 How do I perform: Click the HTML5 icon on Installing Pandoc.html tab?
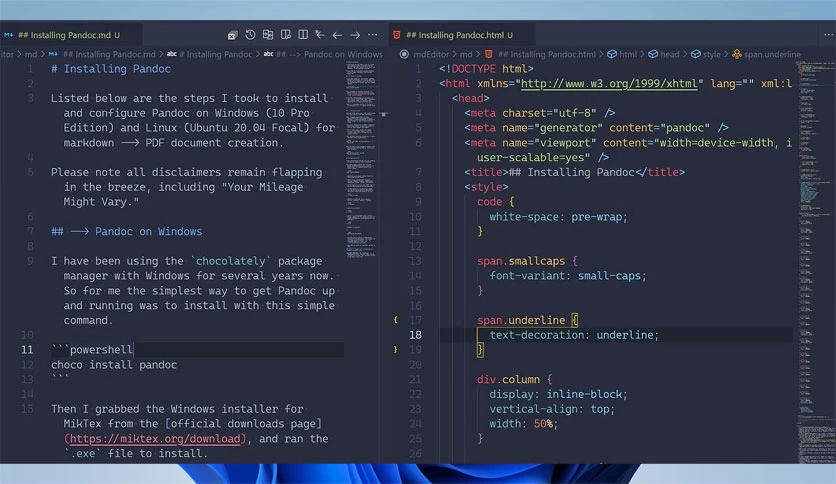point(397,35)
